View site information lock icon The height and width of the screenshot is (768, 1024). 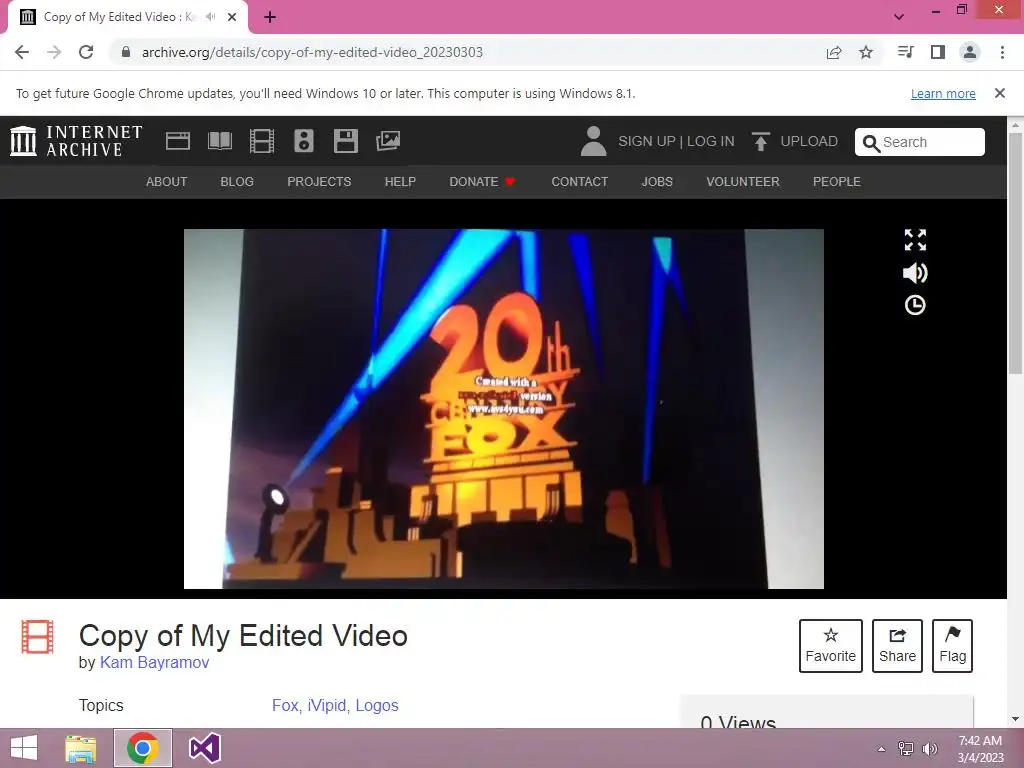tap(126, 52)
